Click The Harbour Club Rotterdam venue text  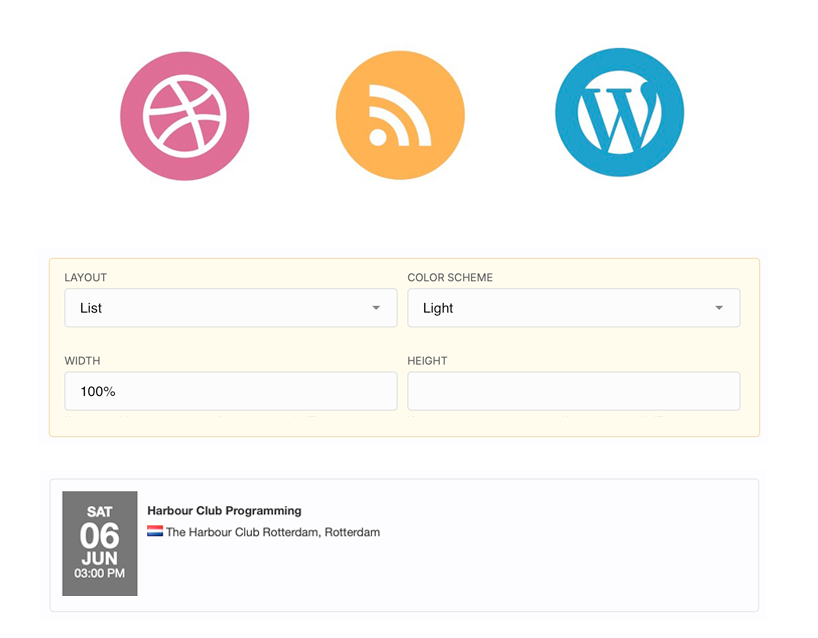tap(273, 532)
